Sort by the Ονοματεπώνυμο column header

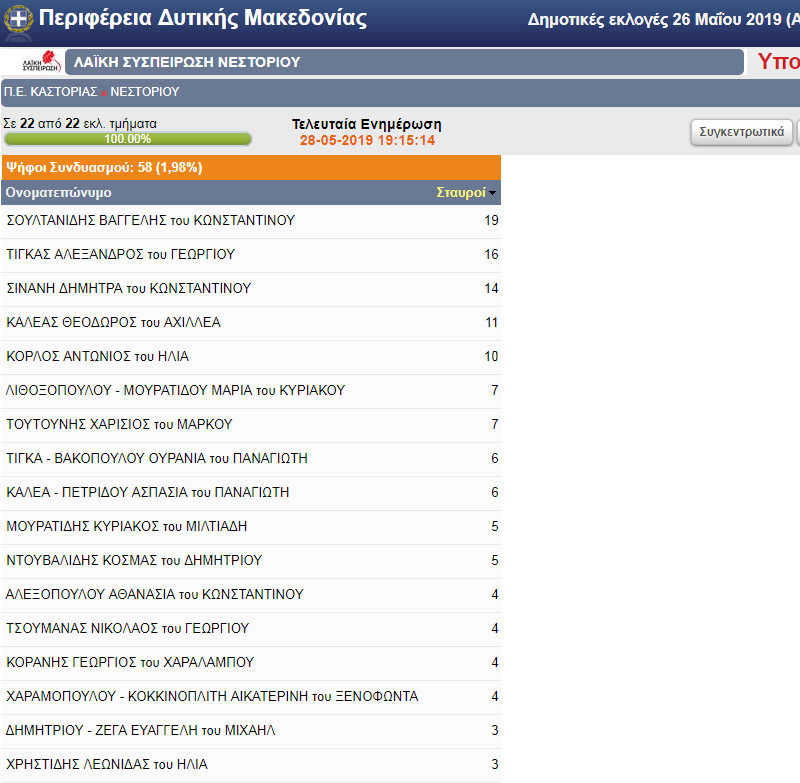coord(59,192)
